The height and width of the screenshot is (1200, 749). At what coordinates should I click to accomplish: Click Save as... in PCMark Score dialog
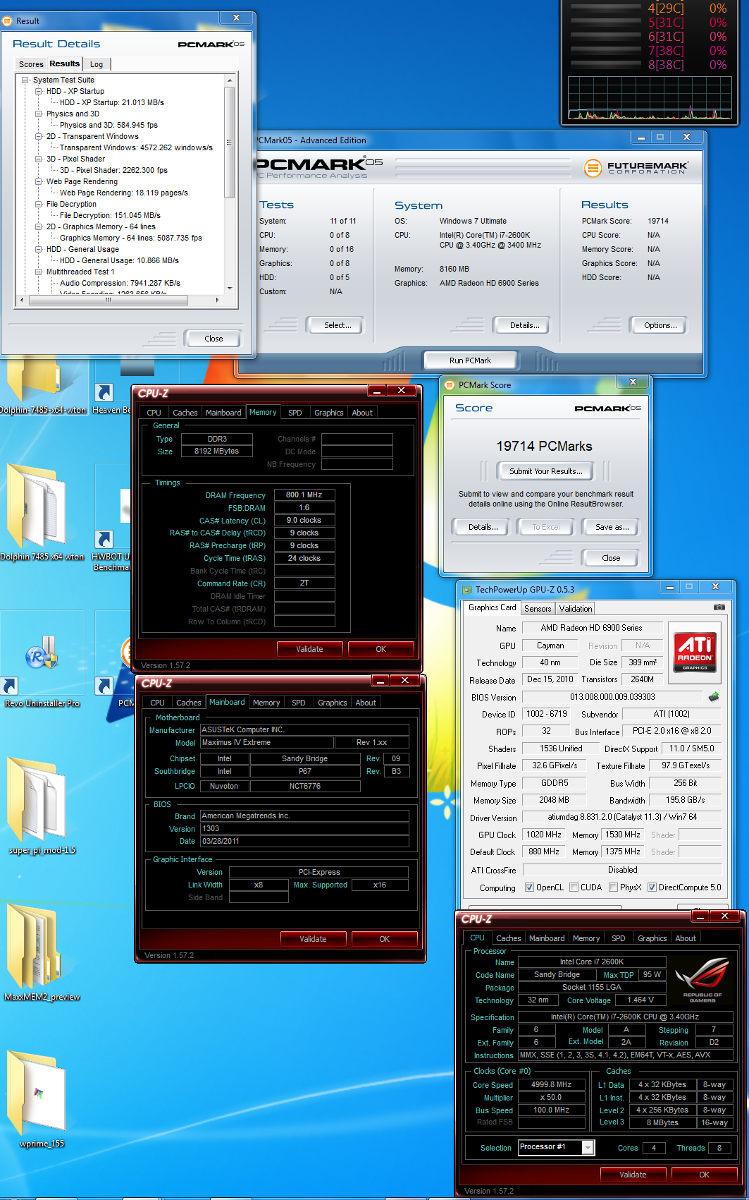[x=611, y=526]
